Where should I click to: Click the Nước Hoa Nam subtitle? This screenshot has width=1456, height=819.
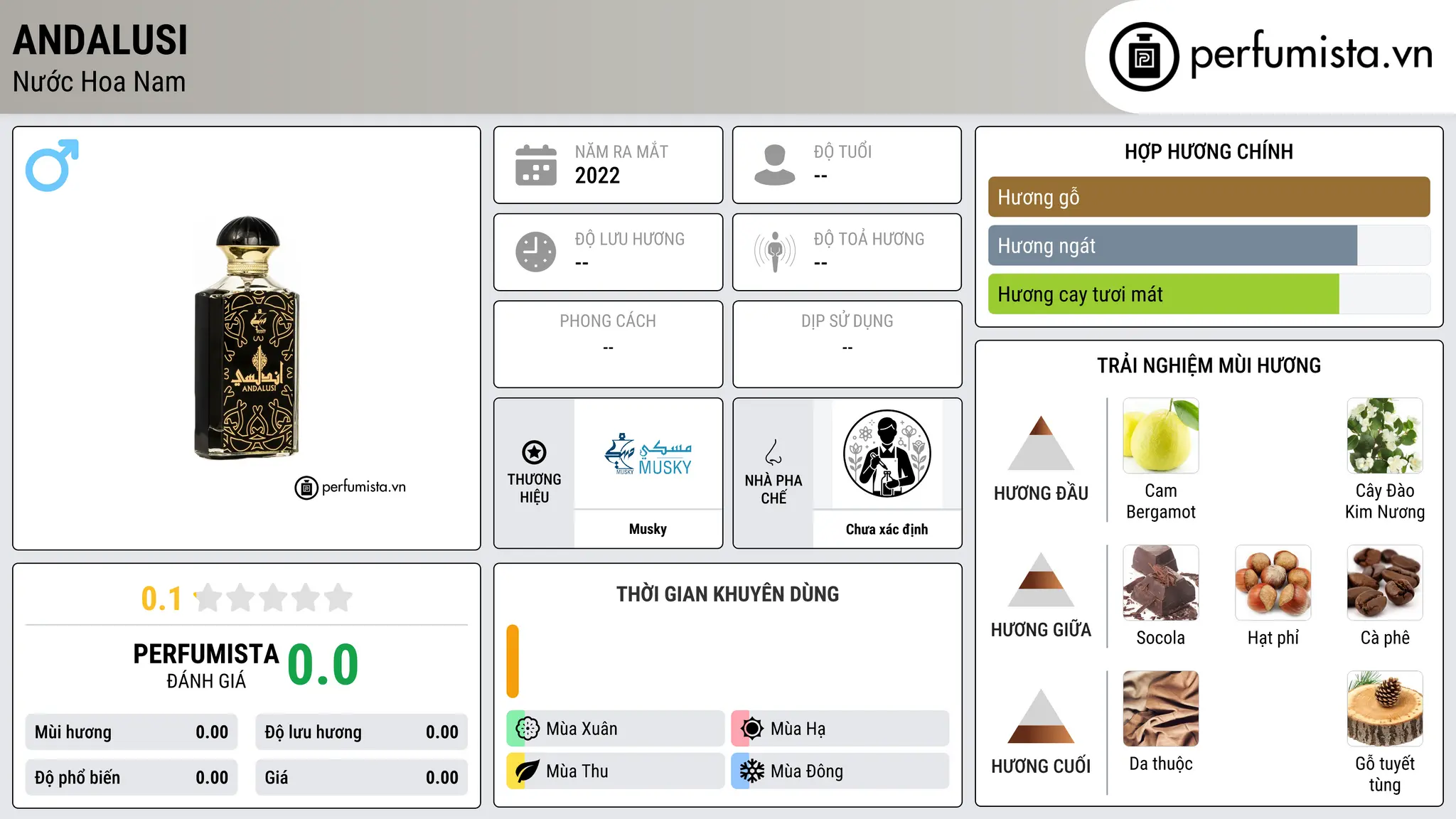coord(99,82)
